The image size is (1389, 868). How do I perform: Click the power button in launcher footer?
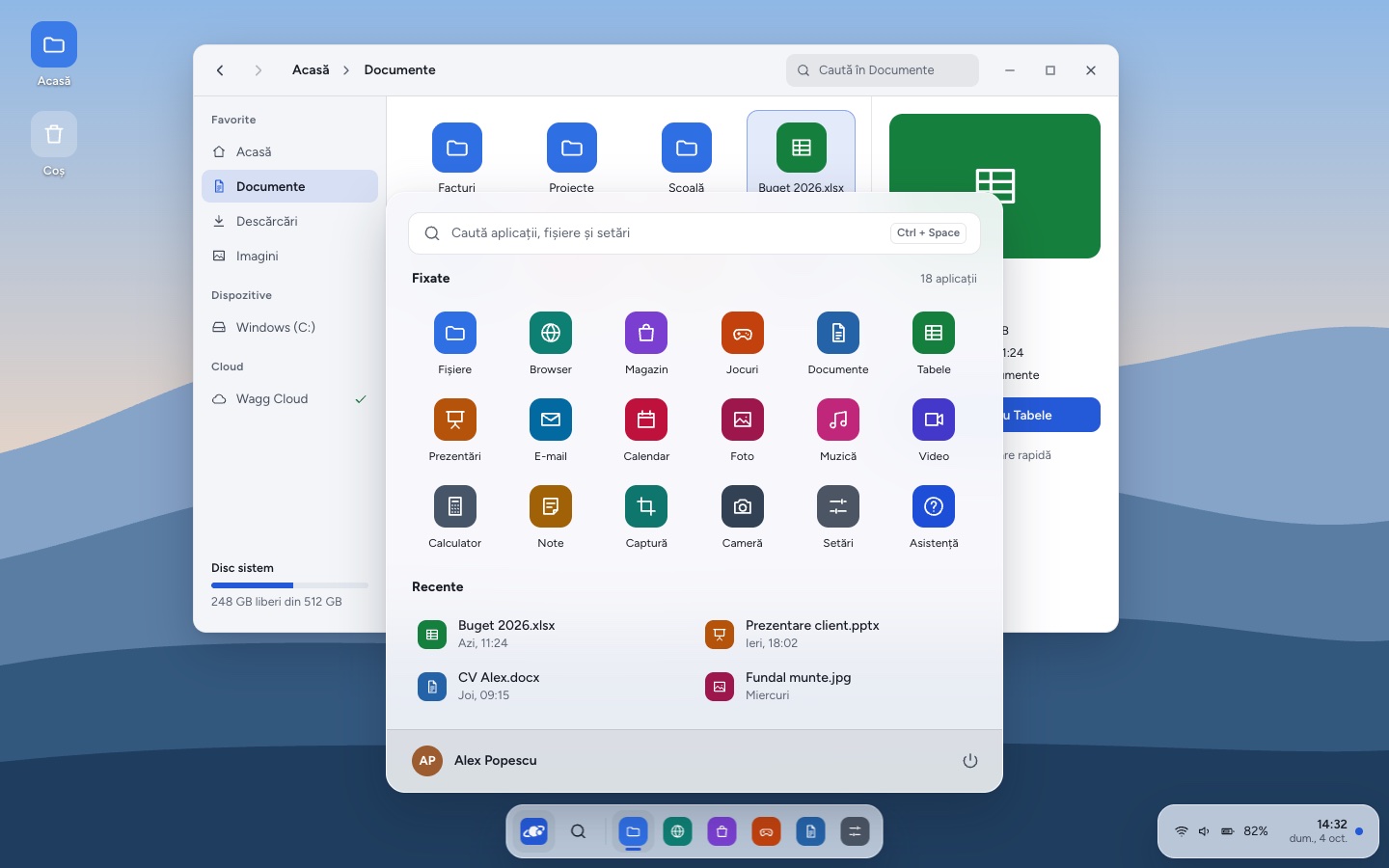[970, 761]
